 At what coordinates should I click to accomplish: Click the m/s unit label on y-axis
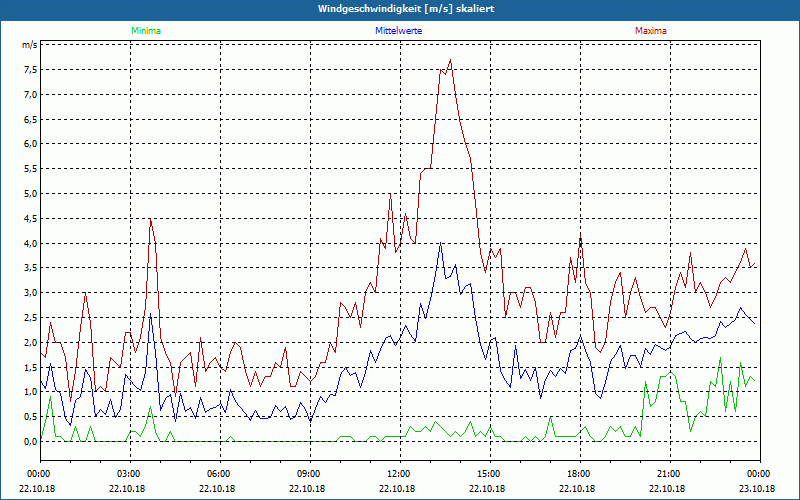(x=29, y=45)
